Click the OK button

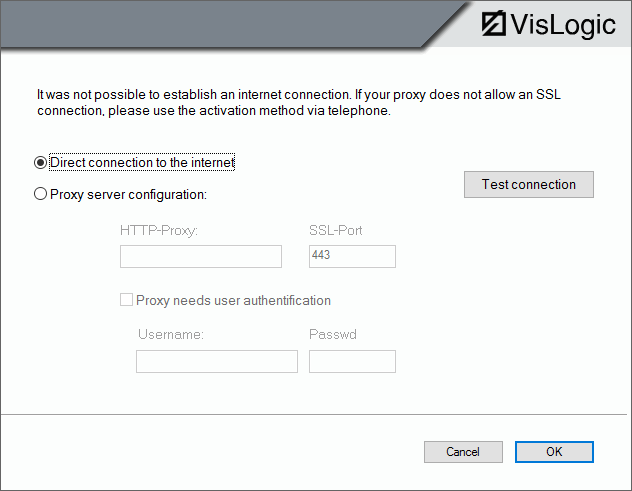coord(554,452)
